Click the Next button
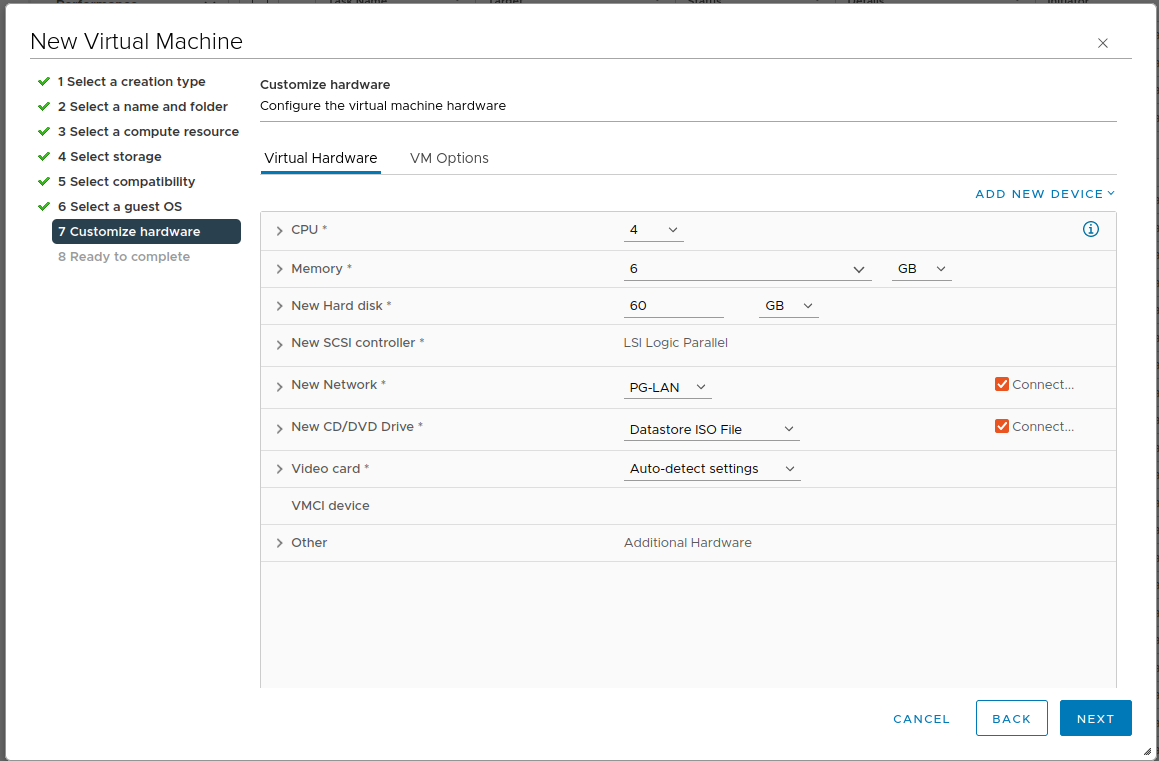Screen dimensions: 1159x761 (1095, 718)
